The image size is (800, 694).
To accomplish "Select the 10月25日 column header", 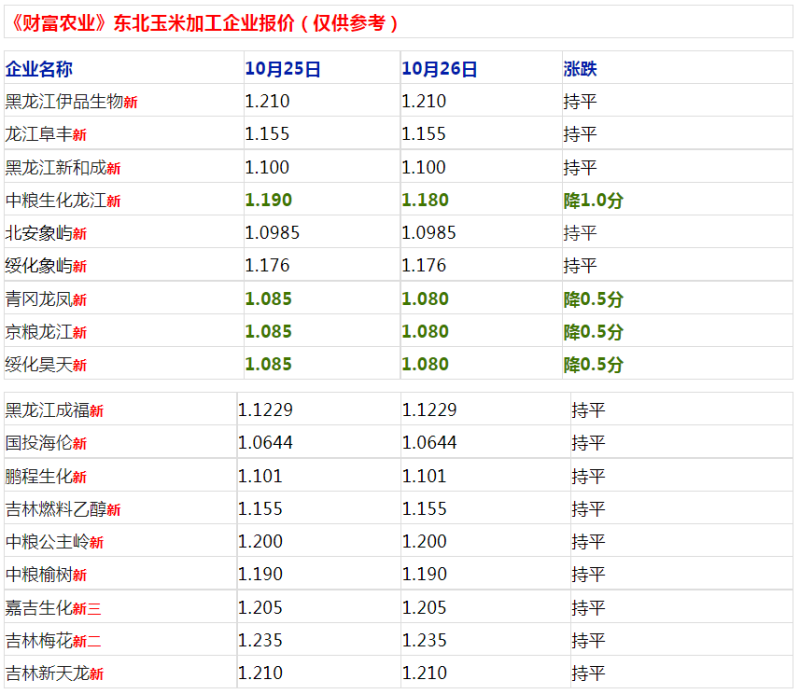I will 283,69.
